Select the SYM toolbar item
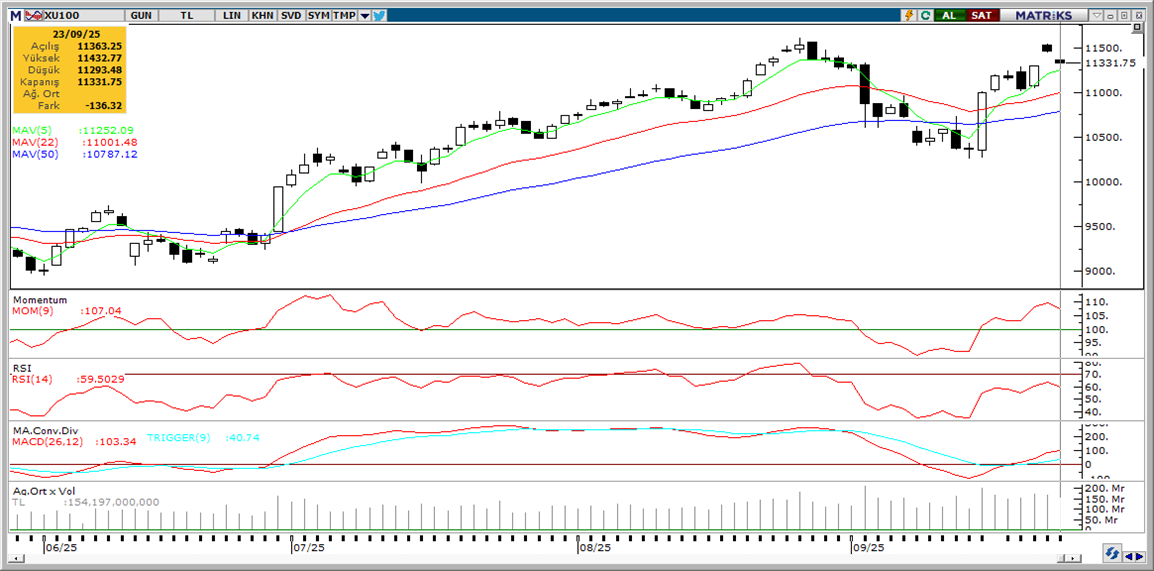The height and width of the screenshot is (571, 1154). click(x=318, y=15)
